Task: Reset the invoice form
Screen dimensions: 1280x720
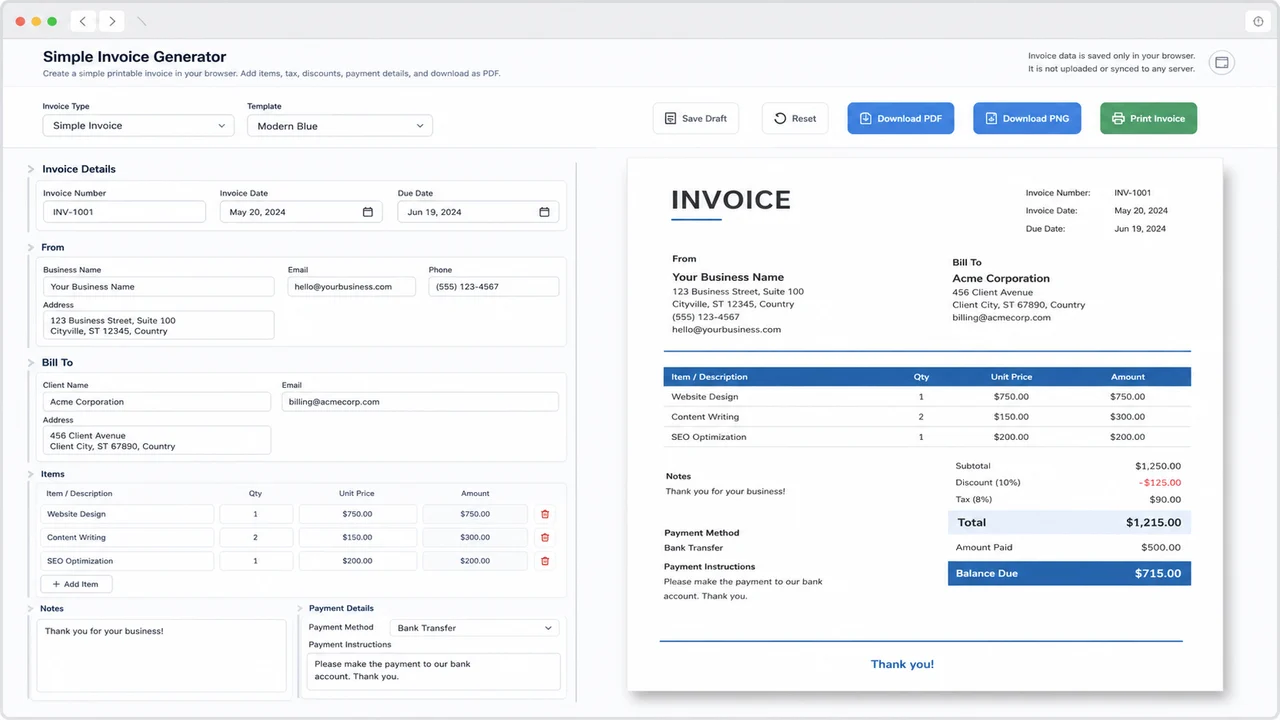Action: point(795,118)
